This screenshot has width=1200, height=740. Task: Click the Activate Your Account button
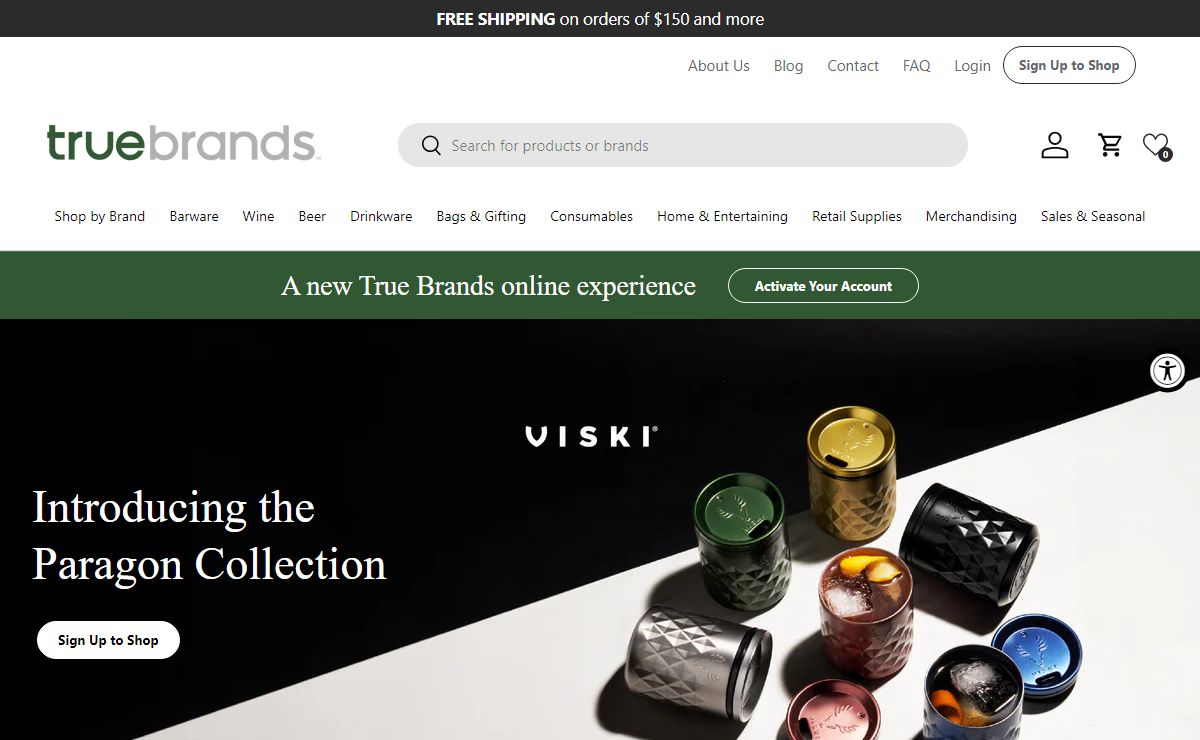(x=823, y=285)
